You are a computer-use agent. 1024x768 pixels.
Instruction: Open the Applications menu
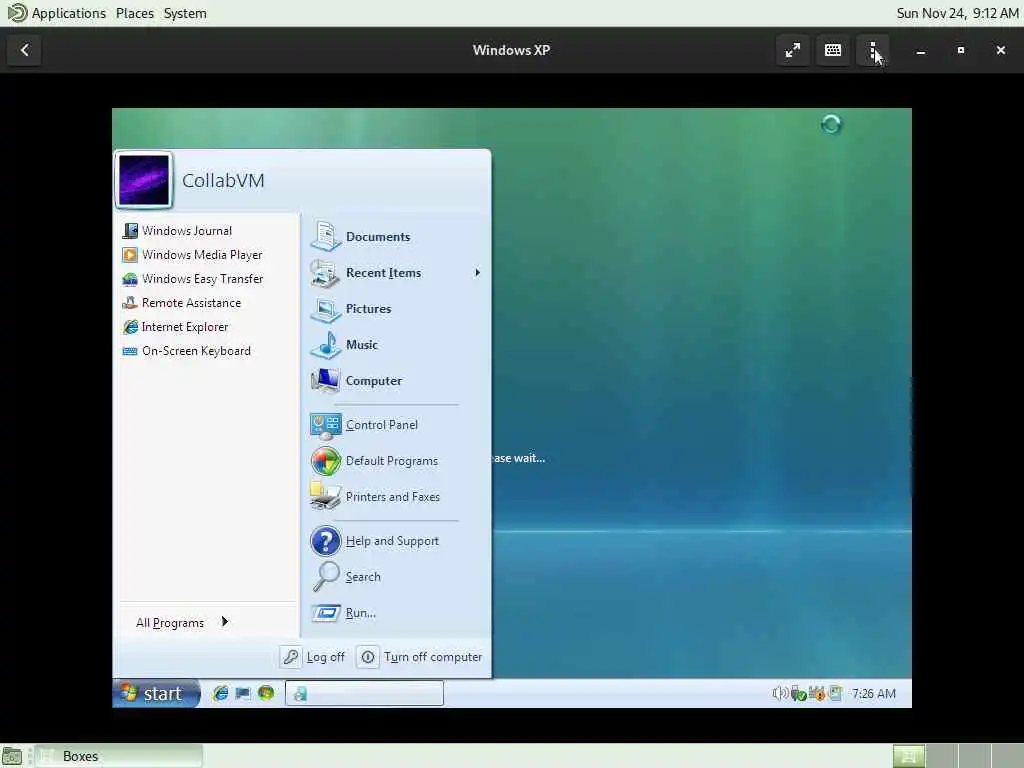click(x=57, y=13)
